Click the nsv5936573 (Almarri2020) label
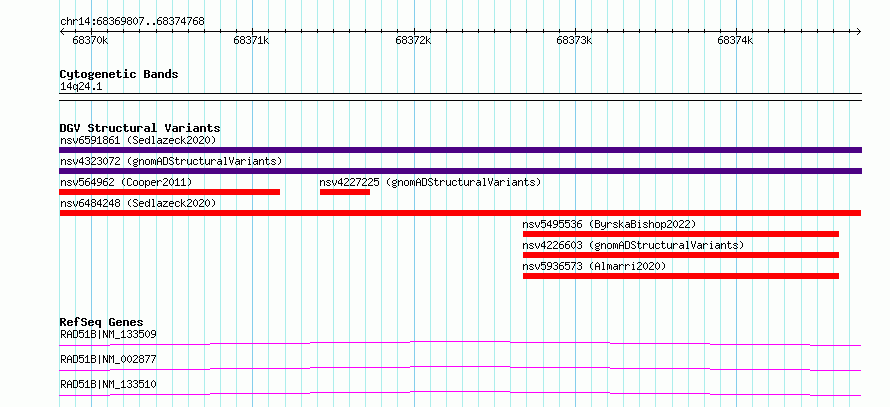 (x=594, y=266)
